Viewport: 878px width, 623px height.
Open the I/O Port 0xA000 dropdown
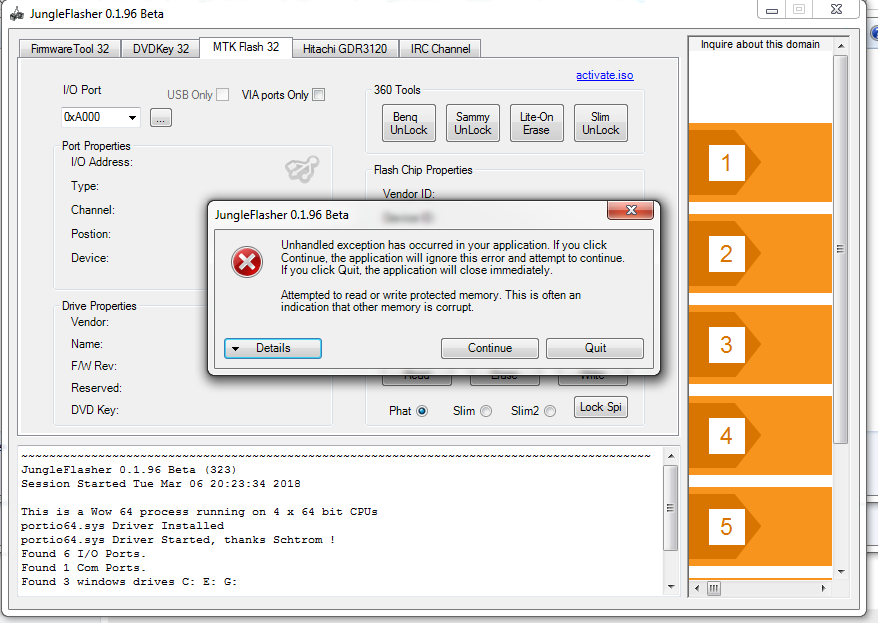click(132, 118)
